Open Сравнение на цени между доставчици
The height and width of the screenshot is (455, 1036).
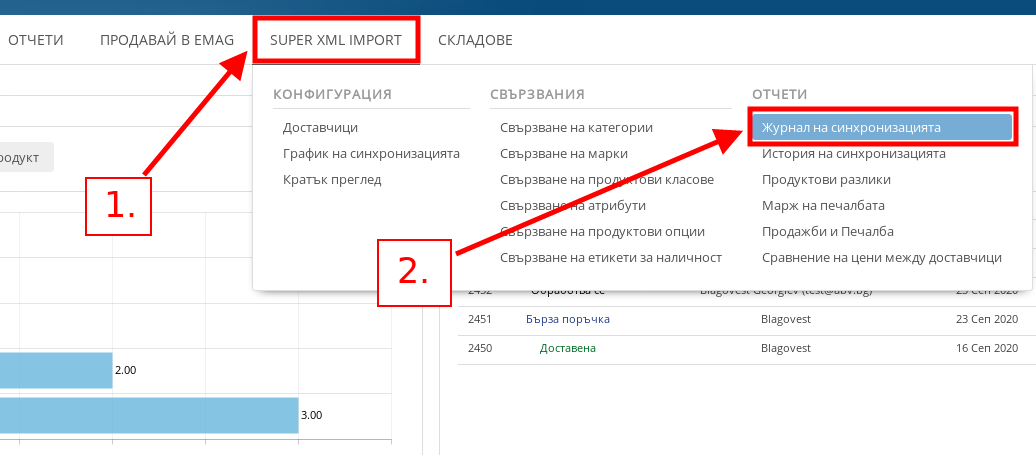pos(881,258)
